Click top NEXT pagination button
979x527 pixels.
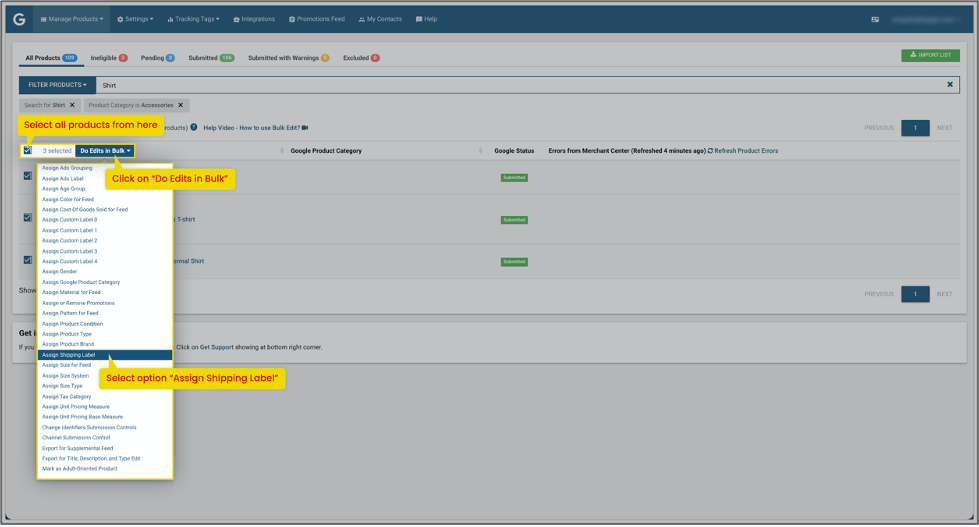(945, 128)
